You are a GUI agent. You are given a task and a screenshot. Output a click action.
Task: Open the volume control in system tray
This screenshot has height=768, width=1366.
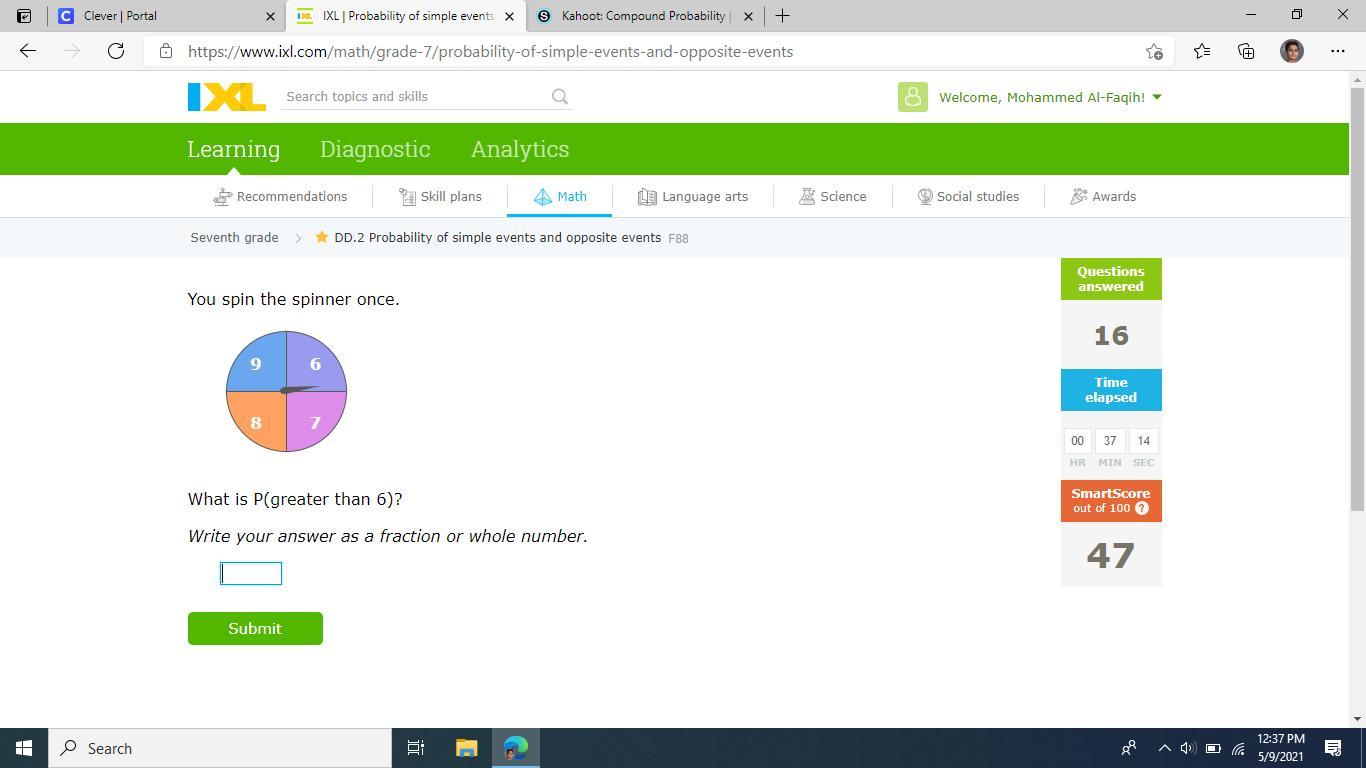point(1188,748)
